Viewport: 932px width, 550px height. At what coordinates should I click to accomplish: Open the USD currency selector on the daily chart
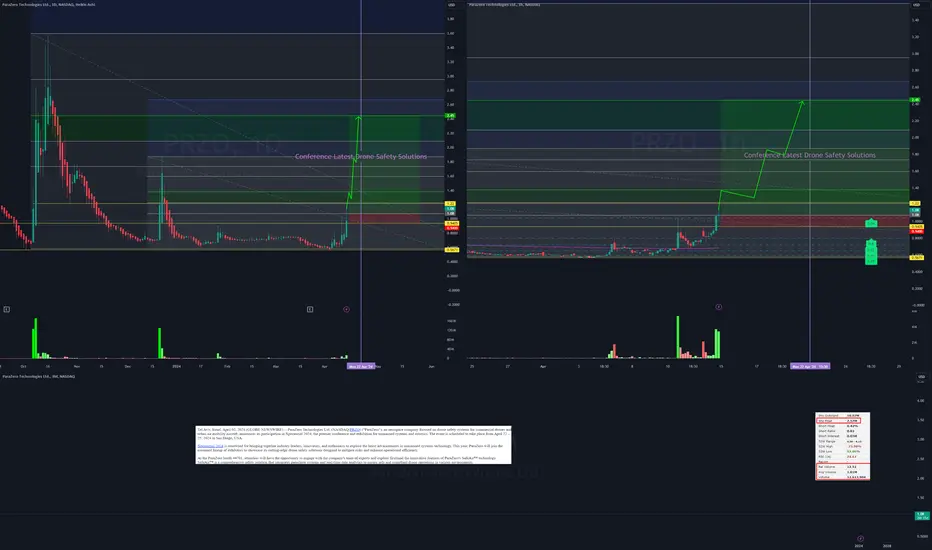click(x=451, y=5)
